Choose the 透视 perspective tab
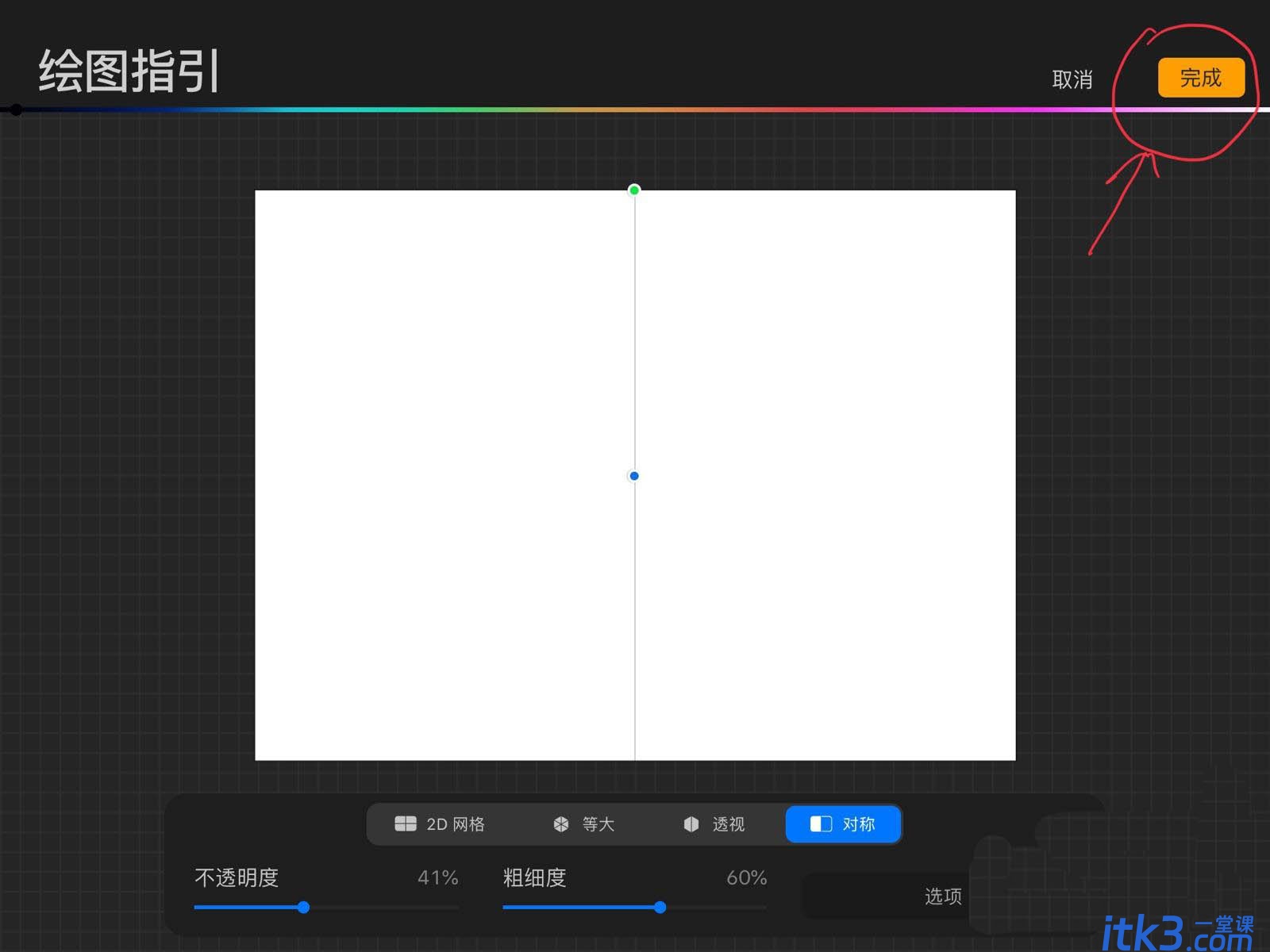This screenshot has height=952, width=1270. [x=714, y=824]
